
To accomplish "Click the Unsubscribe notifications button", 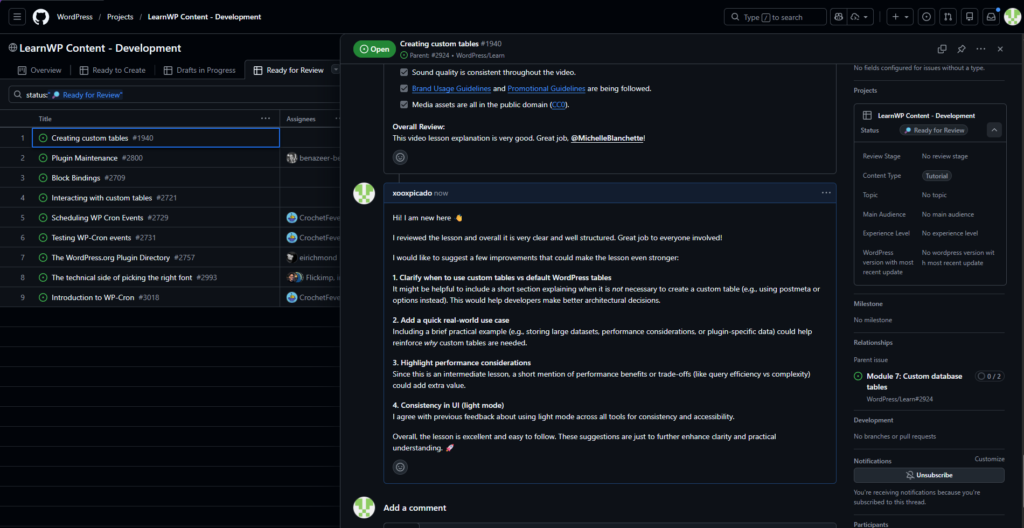I will tap(929, 475).
